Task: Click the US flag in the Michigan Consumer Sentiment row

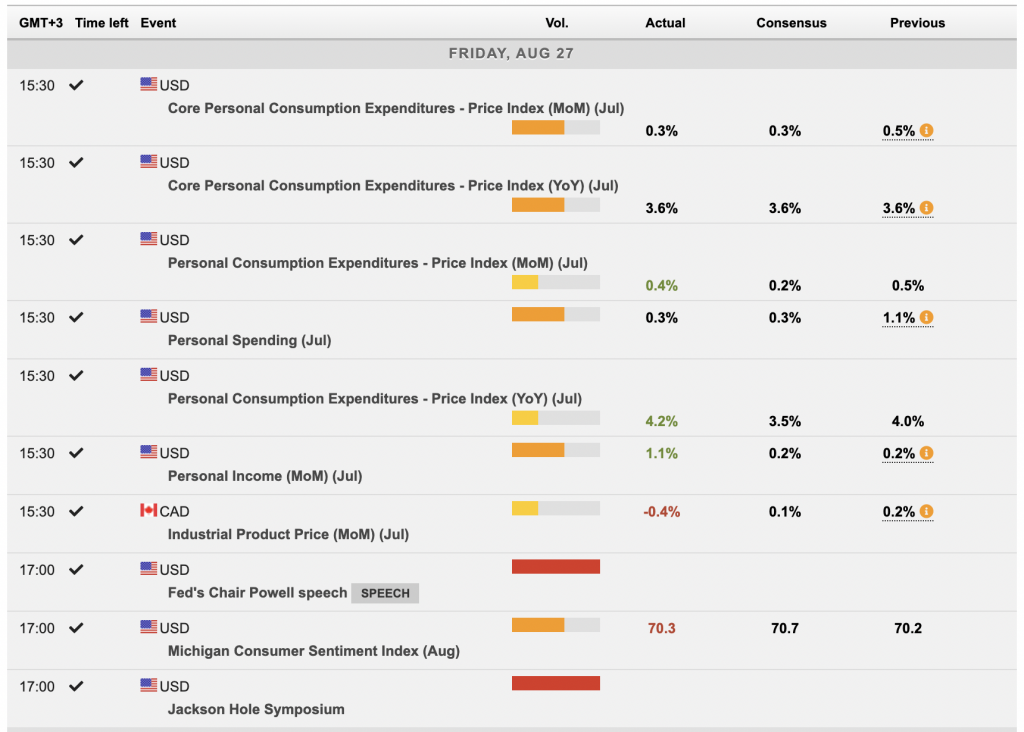Action: [148, 627]
